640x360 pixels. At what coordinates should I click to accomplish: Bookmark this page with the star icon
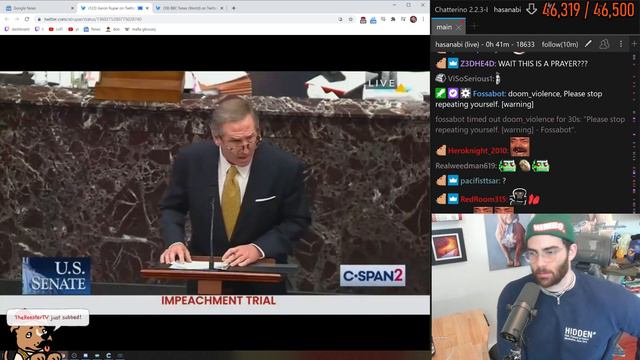(x=351, y=19)
